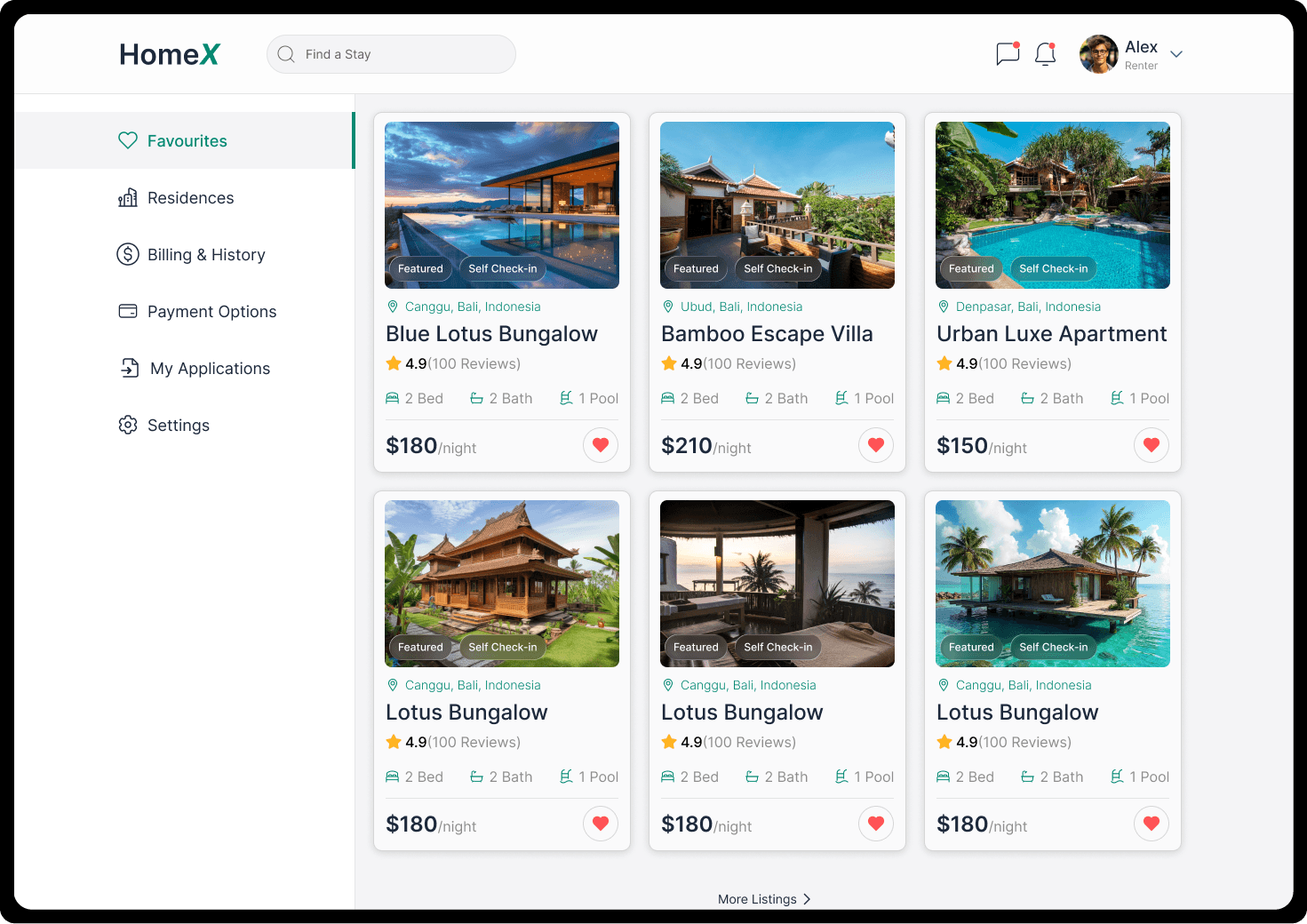Viewport: 1307px width, 924px height.
Task: Open the notifications bell icon
Action: pos(1046,54)
